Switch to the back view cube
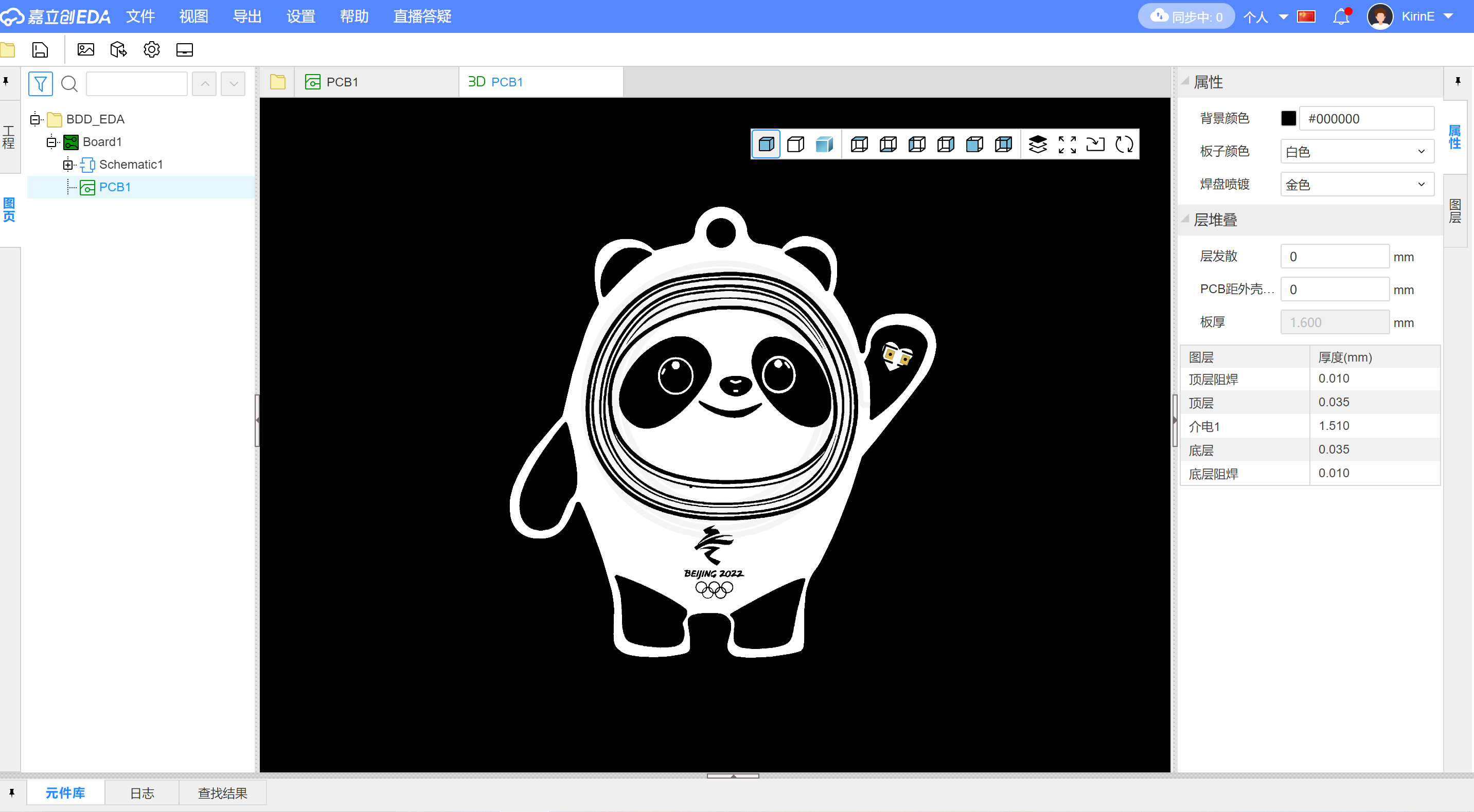This screenshot has height=812, width=1474. (1004, 144)
